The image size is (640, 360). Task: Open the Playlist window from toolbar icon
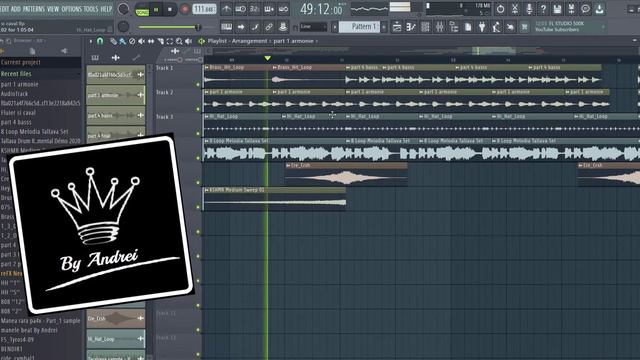[x=397, y=27]
